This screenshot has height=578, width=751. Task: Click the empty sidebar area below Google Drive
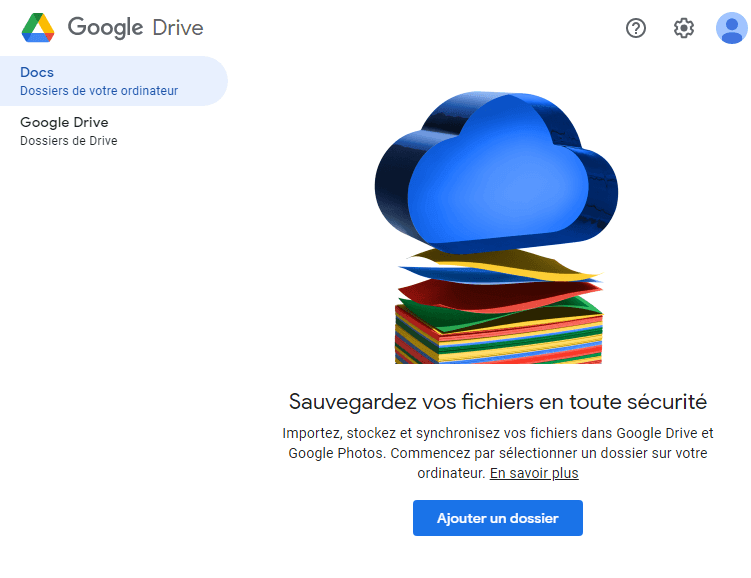coord(110,350)
